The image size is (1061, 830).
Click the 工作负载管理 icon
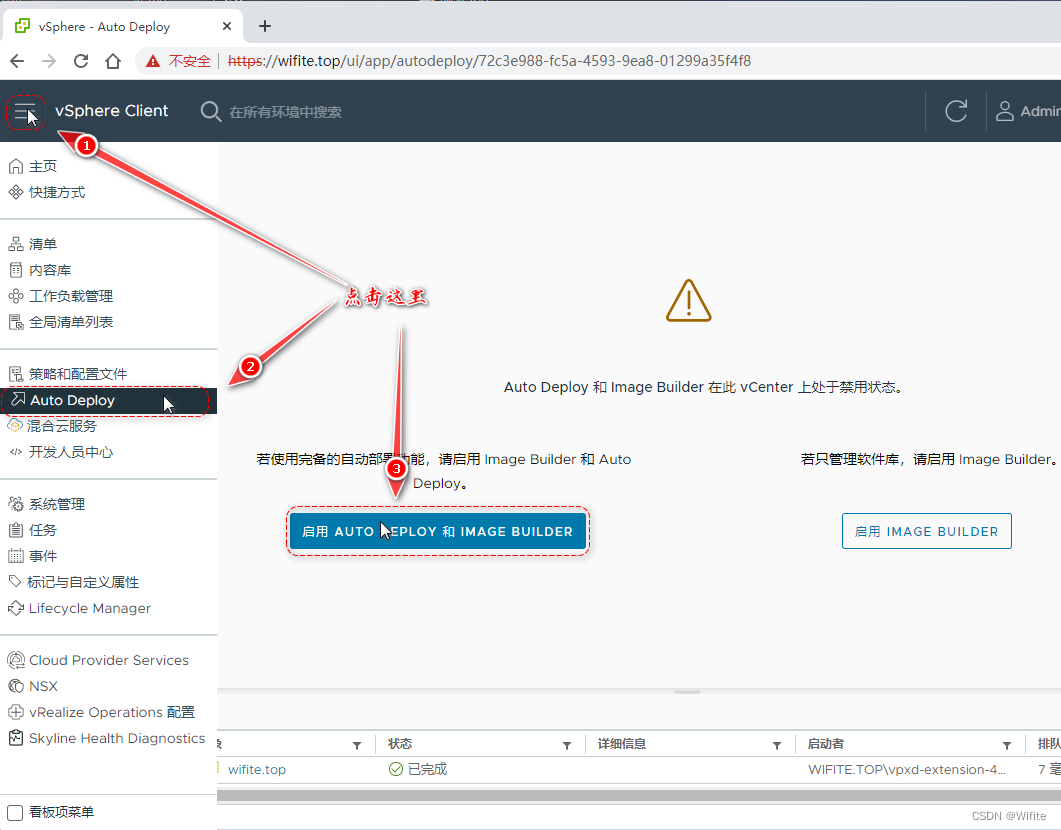[16, 296]
